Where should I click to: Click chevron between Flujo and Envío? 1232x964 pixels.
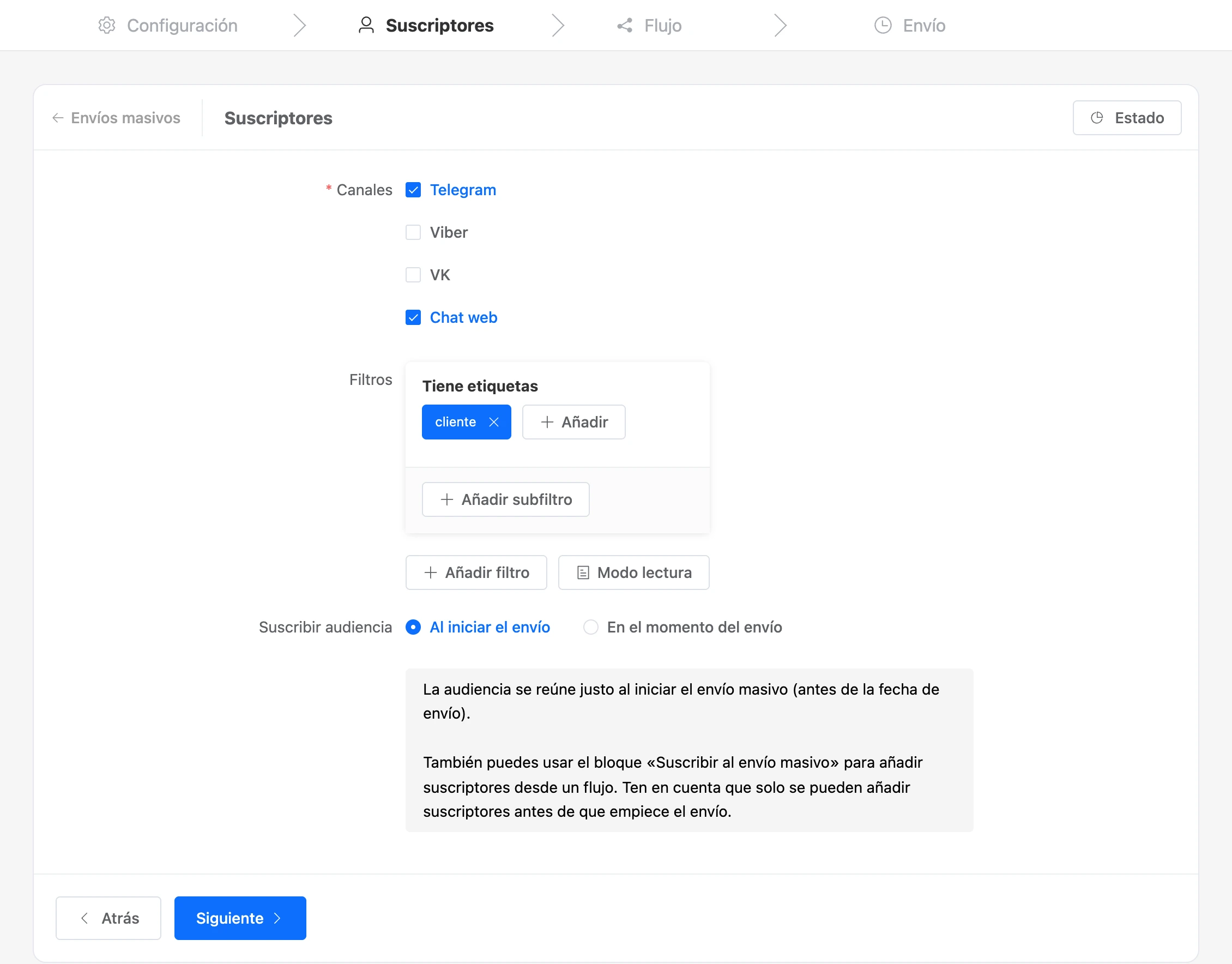(780, 26)
